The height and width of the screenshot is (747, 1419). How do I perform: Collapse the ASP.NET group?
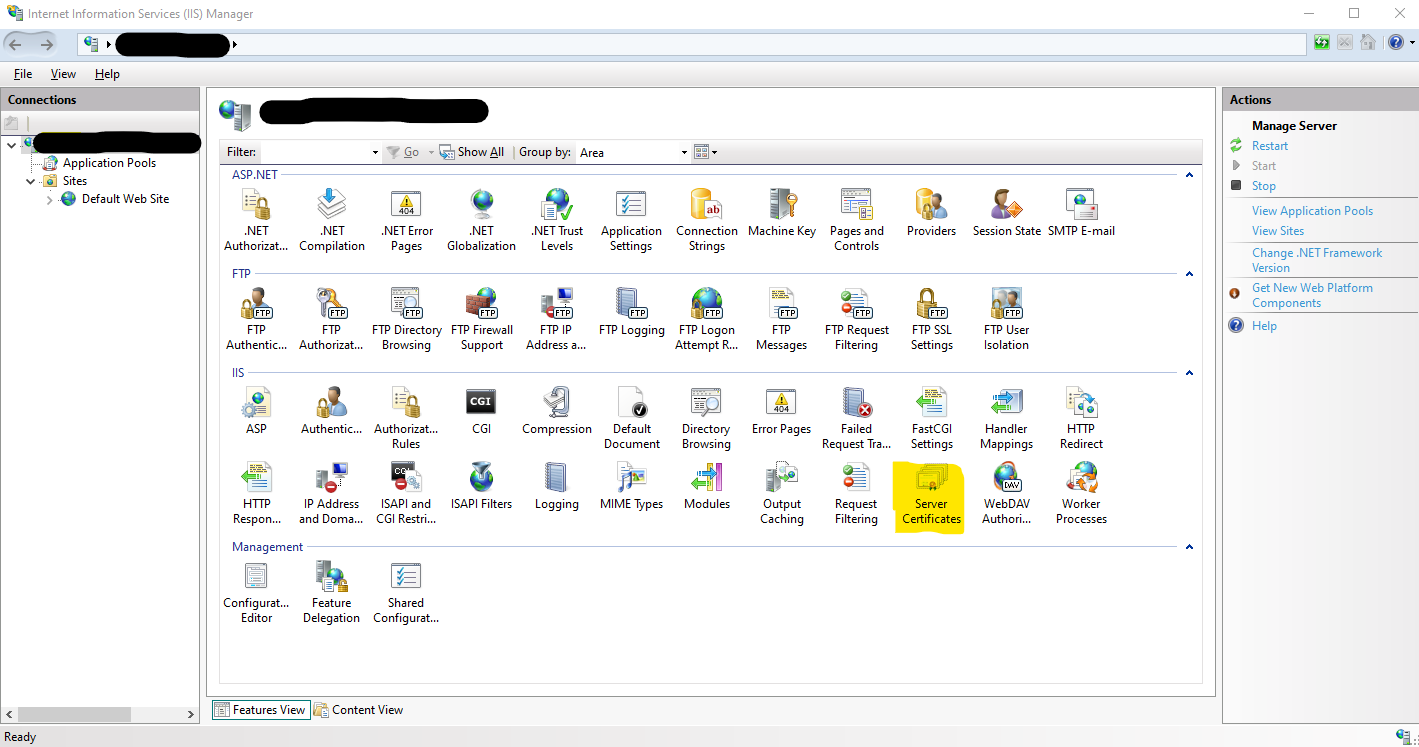click(x=1189, y=175)
